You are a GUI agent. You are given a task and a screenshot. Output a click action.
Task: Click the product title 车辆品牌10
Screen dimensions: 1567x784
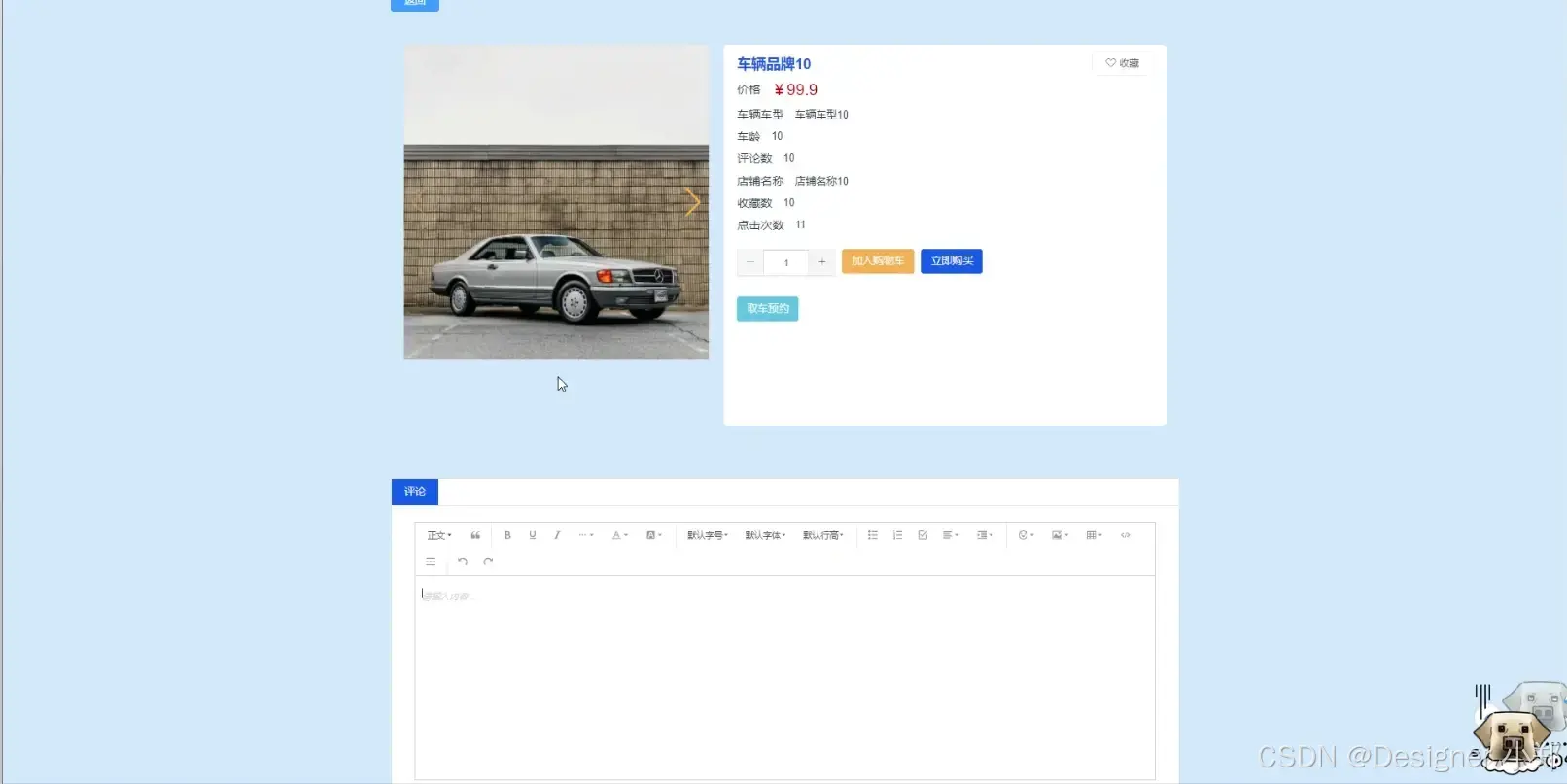tap(774, 64)
